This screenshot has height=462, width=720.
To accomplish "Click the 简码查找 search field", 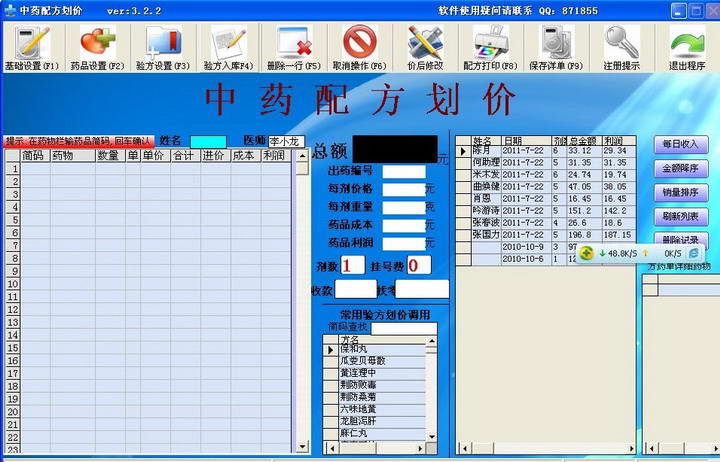I will click(x=404, y=328).
